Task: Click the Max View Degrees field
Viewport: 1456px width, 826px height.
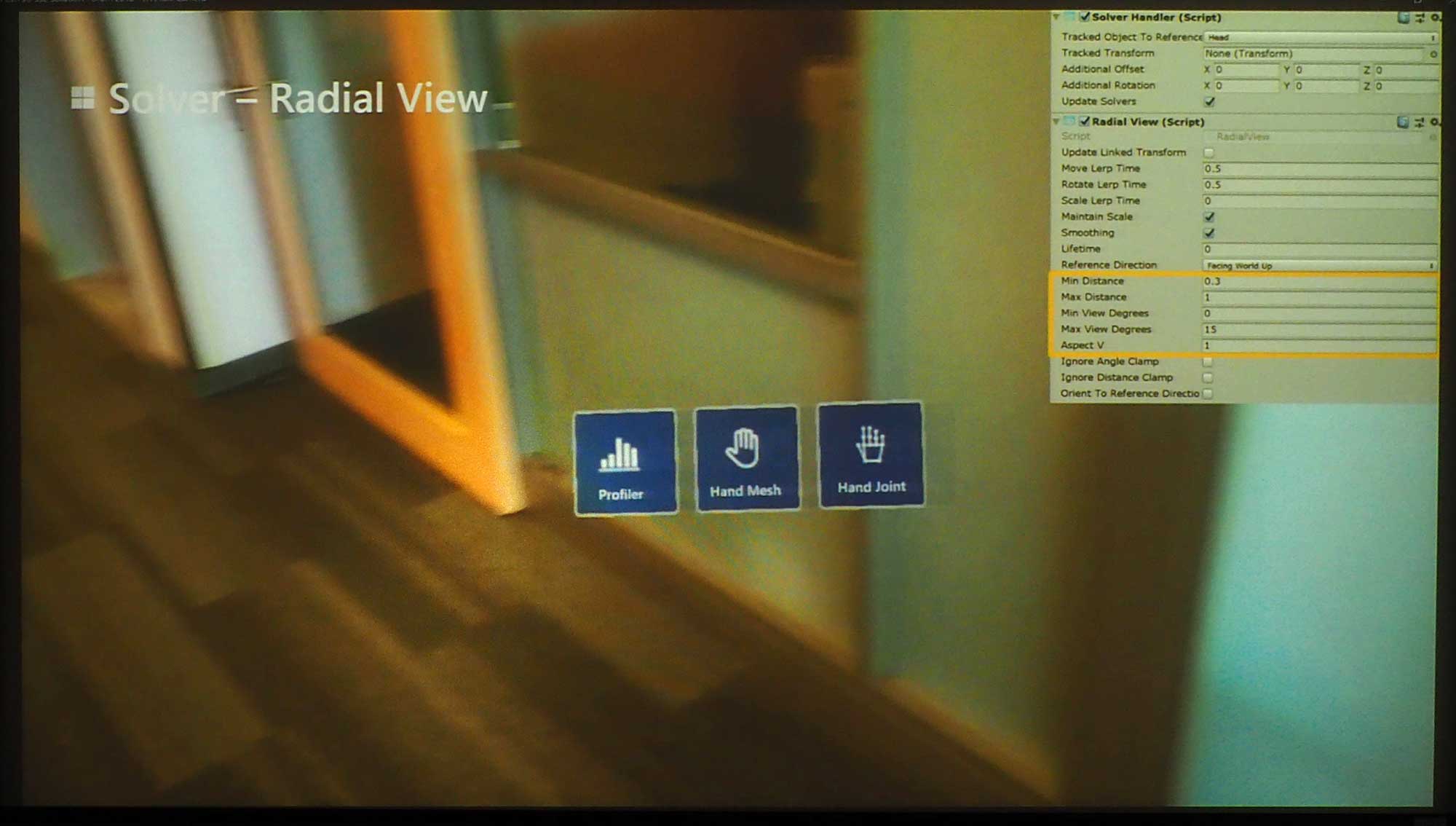Action: [1319, 329]
